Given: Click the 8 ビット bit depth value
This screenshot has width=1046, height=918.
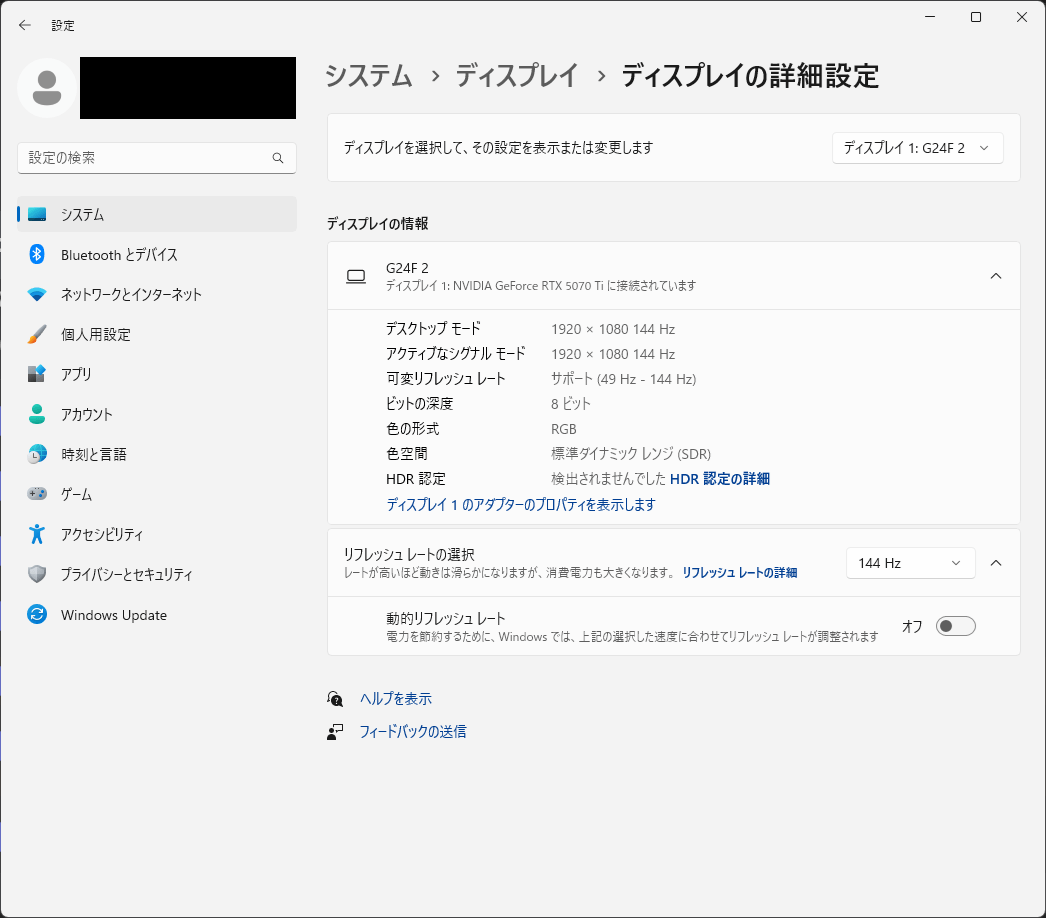Looking at the screenshot, I should pyautogui.click(x=571, y=404).
